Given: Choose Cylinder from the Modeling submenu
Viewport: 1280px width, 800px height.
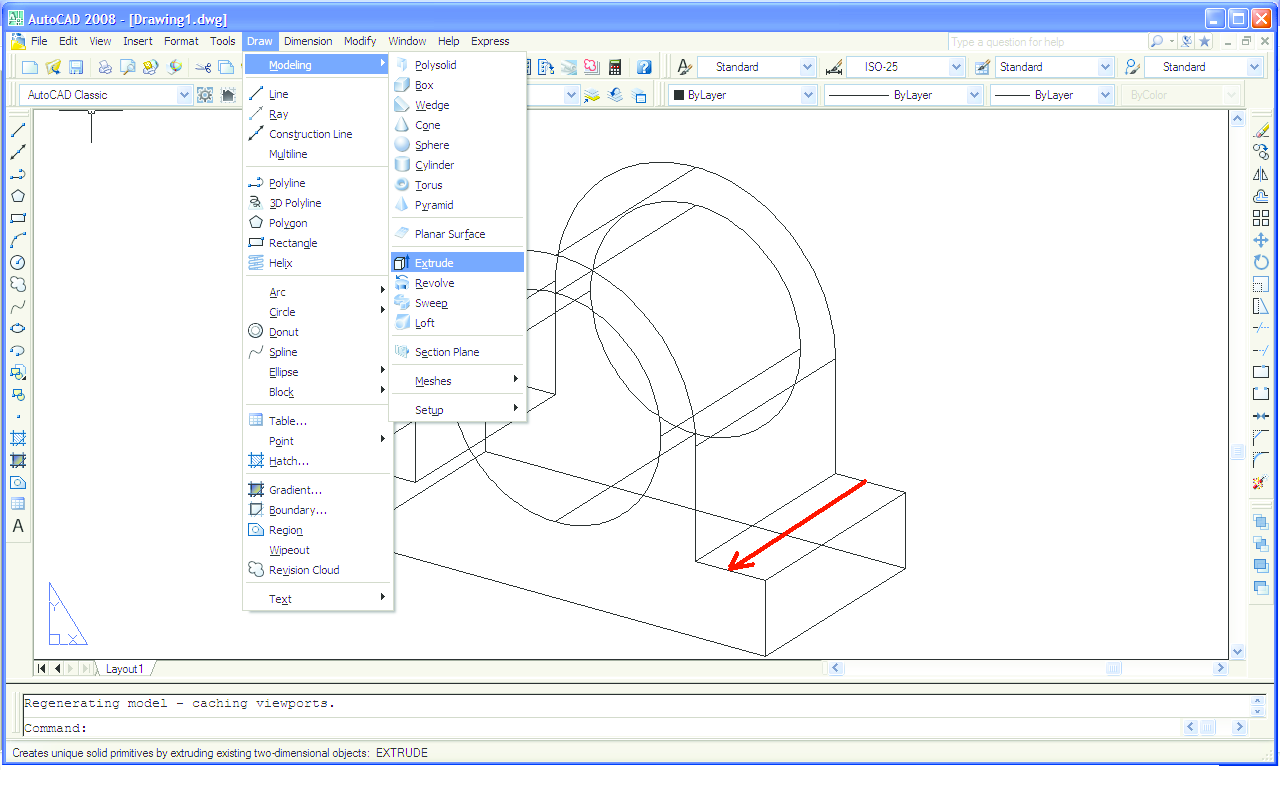Looking at the screenshot, I should (457, 165).
